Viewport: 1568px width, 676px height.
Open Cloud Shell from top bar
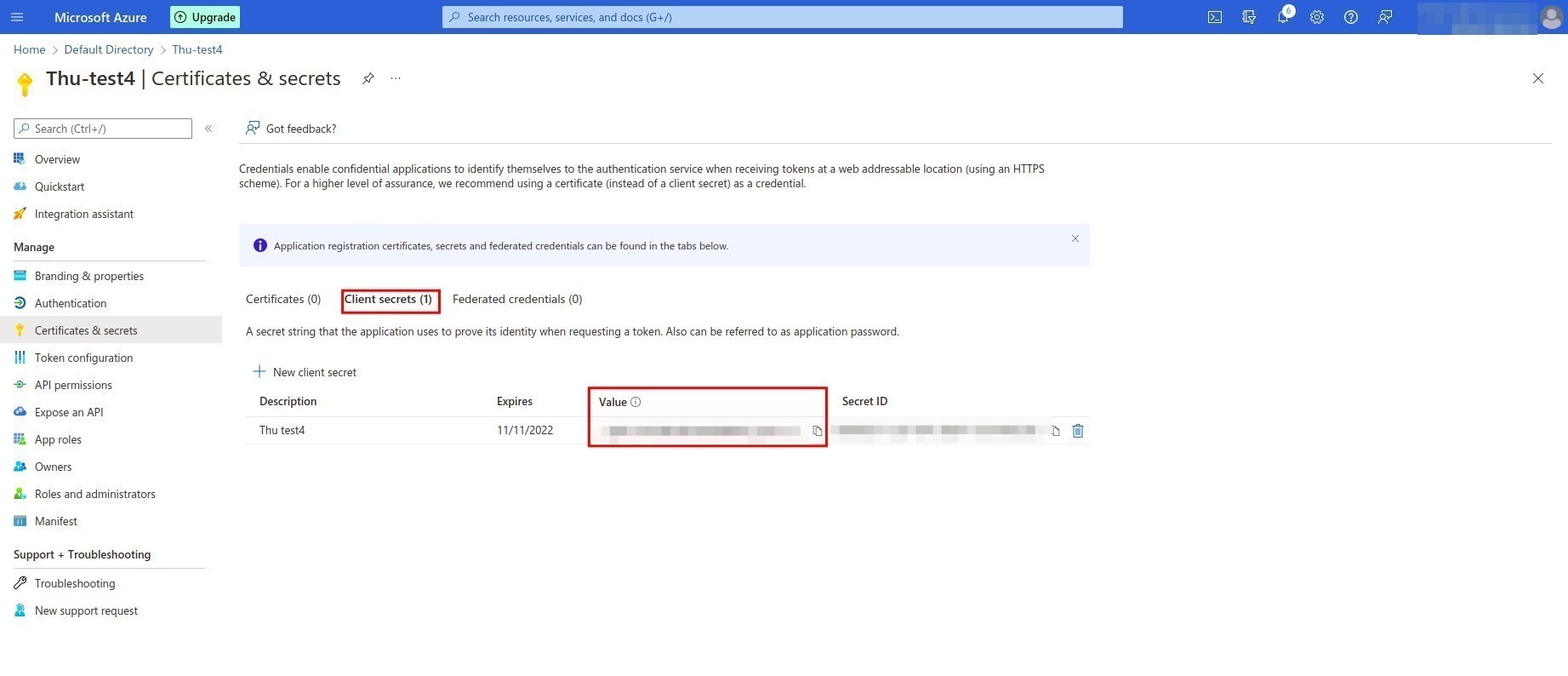[1215, 17]
